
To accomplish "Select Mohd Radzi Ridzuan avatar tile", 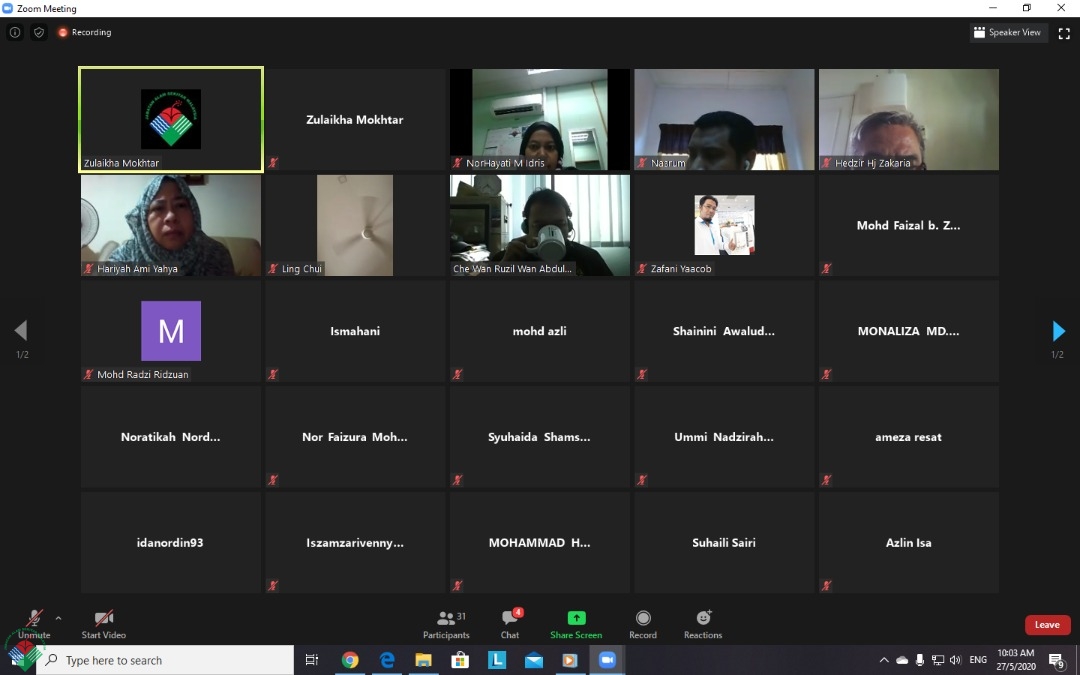I will click(171, 331).
